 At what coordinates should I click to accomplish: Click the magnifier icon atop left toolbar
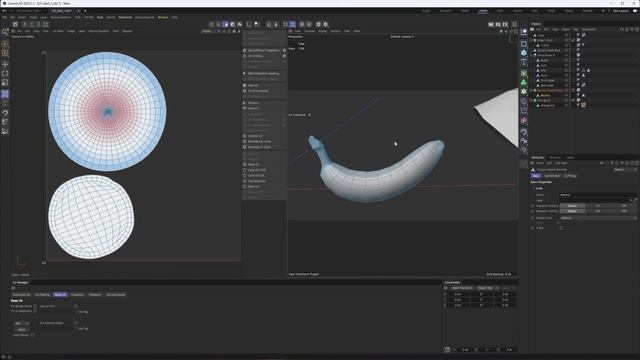click(x=5, y=32)
